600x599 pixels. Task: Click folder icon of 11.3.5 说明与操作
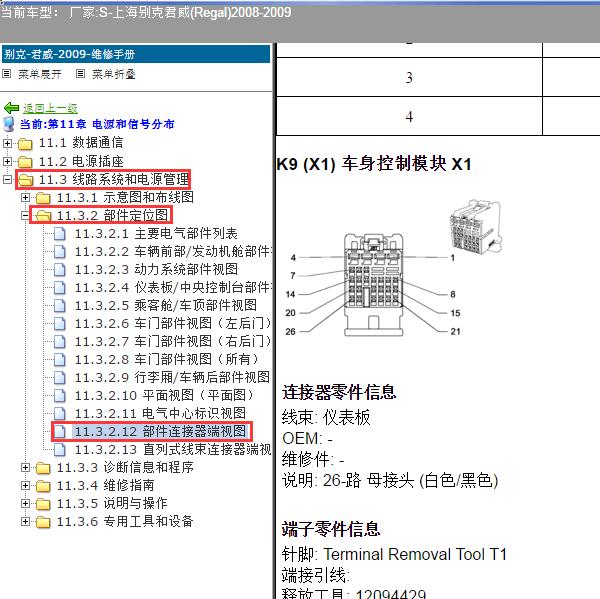pyautogui.click(x=43, y=503)
